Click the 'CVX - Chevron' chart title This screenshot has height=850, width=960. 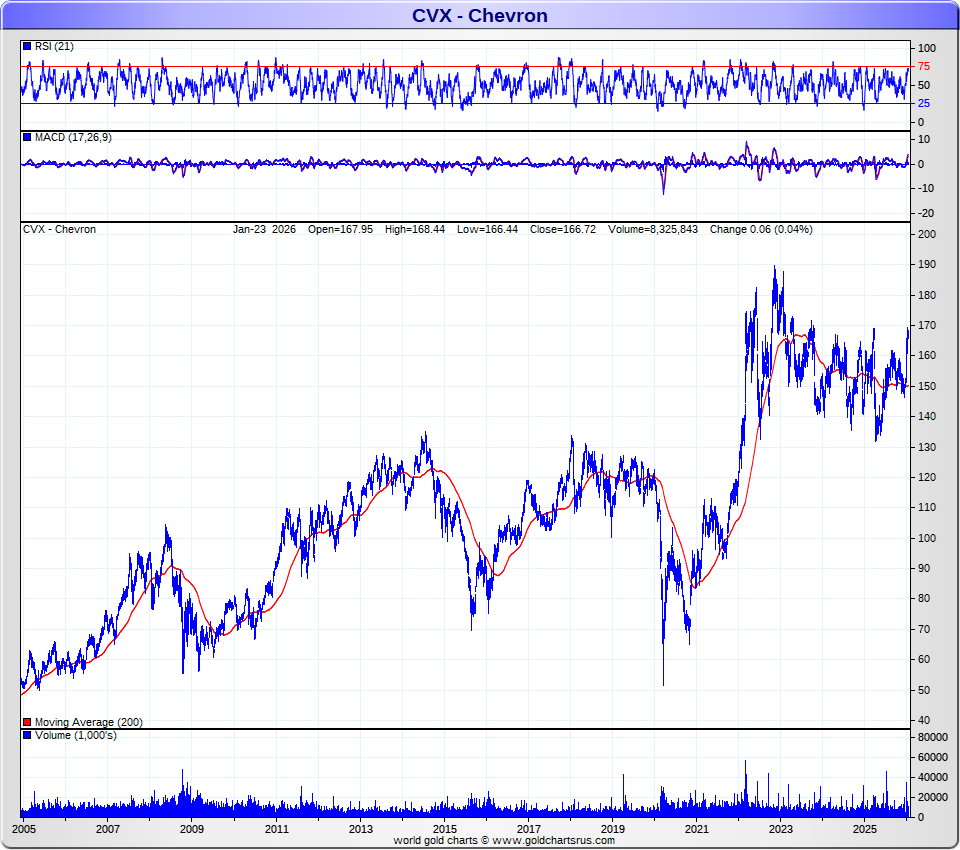pos(479,15)
